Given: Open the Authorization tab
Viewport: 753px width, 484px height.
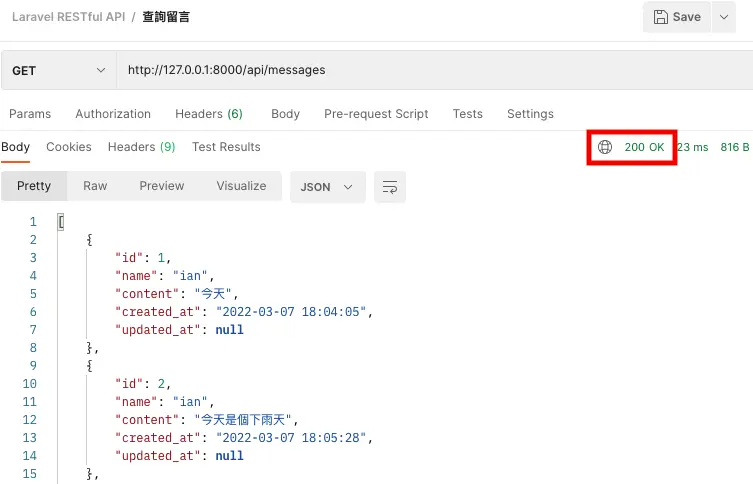Looking at the screenshot, I should (113, 114).
